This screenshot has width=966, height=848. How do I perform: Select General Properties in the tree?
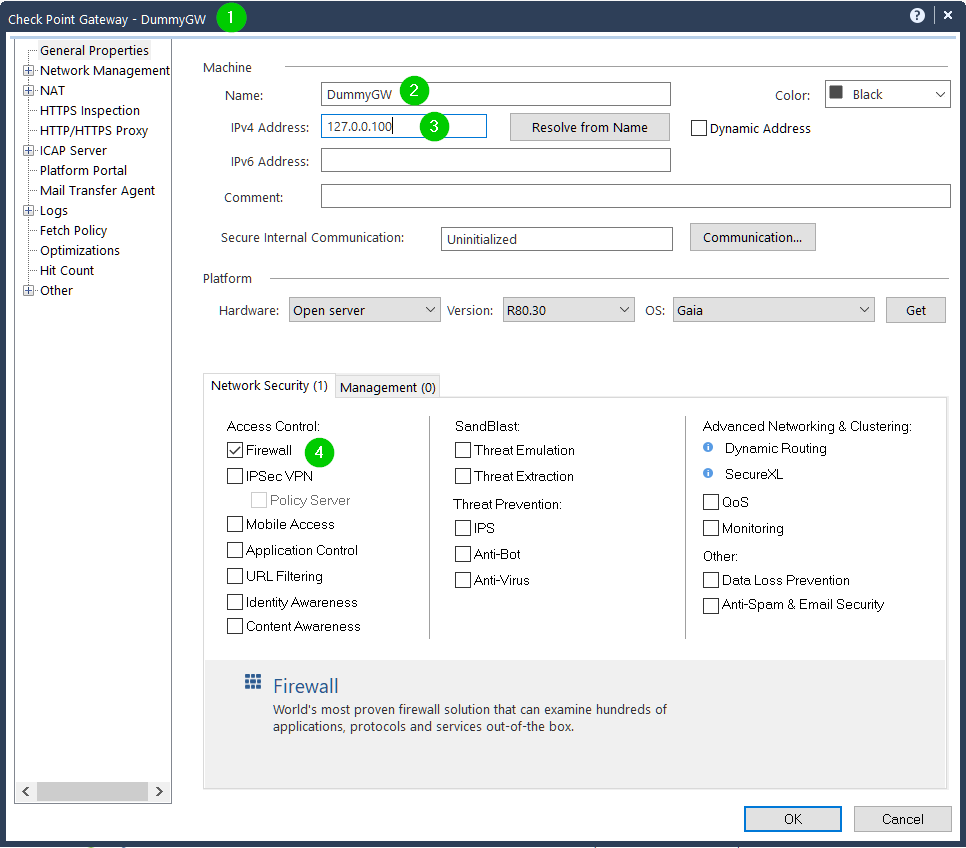pyautogui.click(x=94, y=51)
